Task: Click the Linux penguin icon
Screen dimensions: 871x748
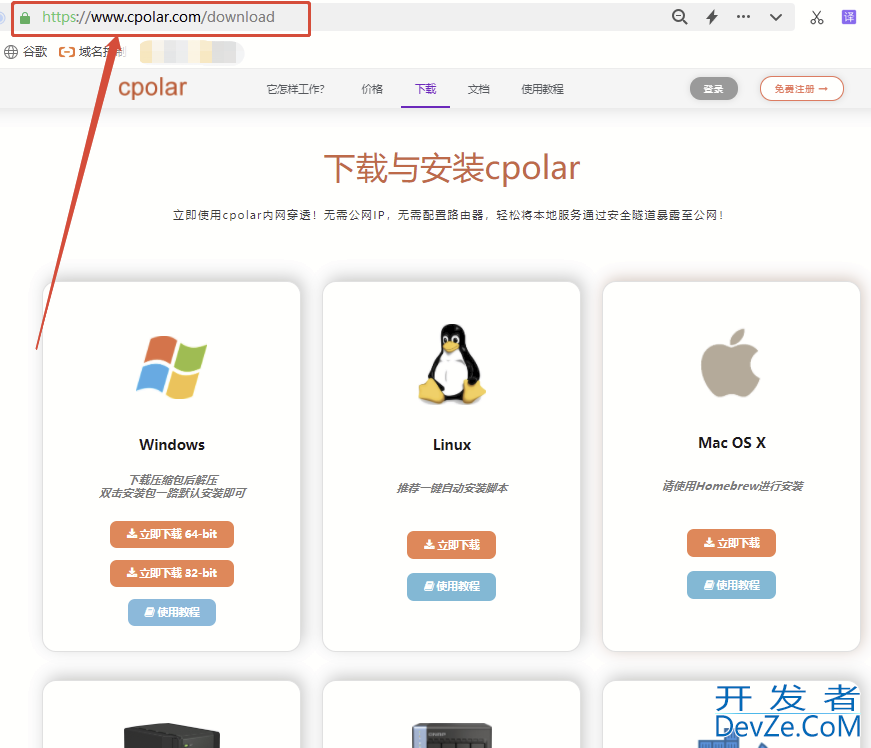Action: (452, 364)
